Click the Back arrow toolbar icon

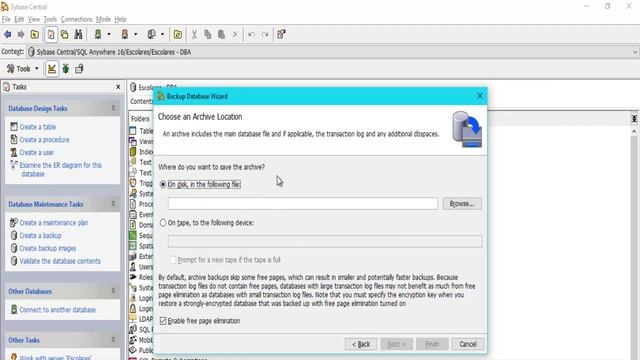8,35
